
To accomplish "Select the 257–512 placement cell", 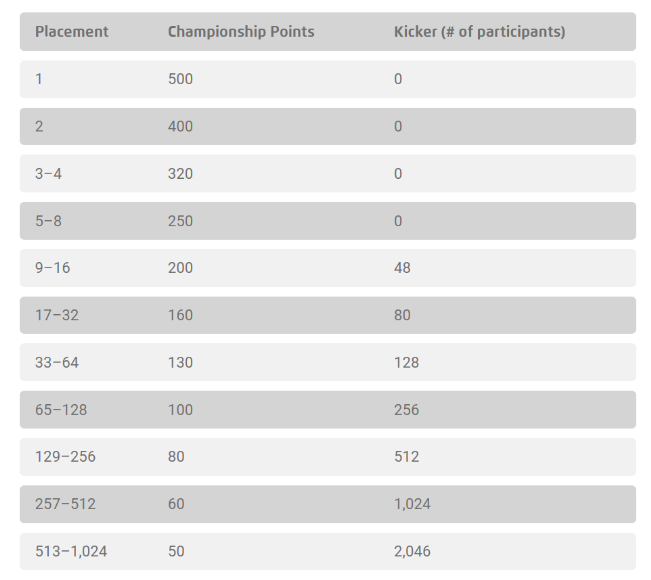I will (65, 504).
